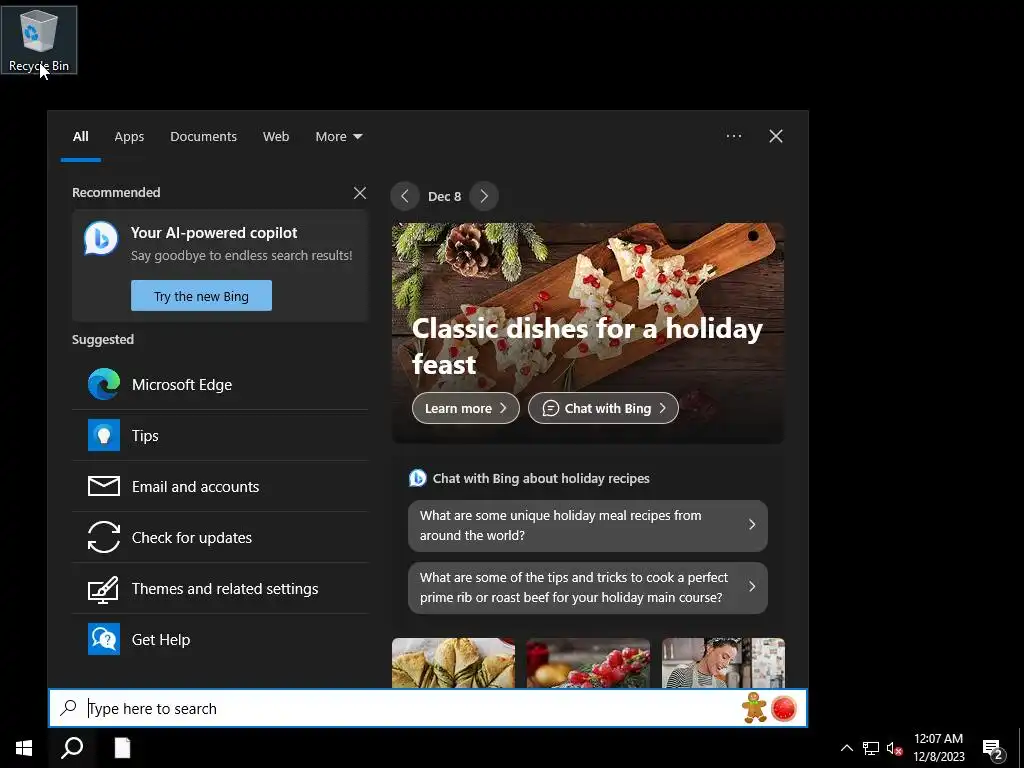Open the Tips app icon
The image size is (1024, 768).
[x=104, y=436]
